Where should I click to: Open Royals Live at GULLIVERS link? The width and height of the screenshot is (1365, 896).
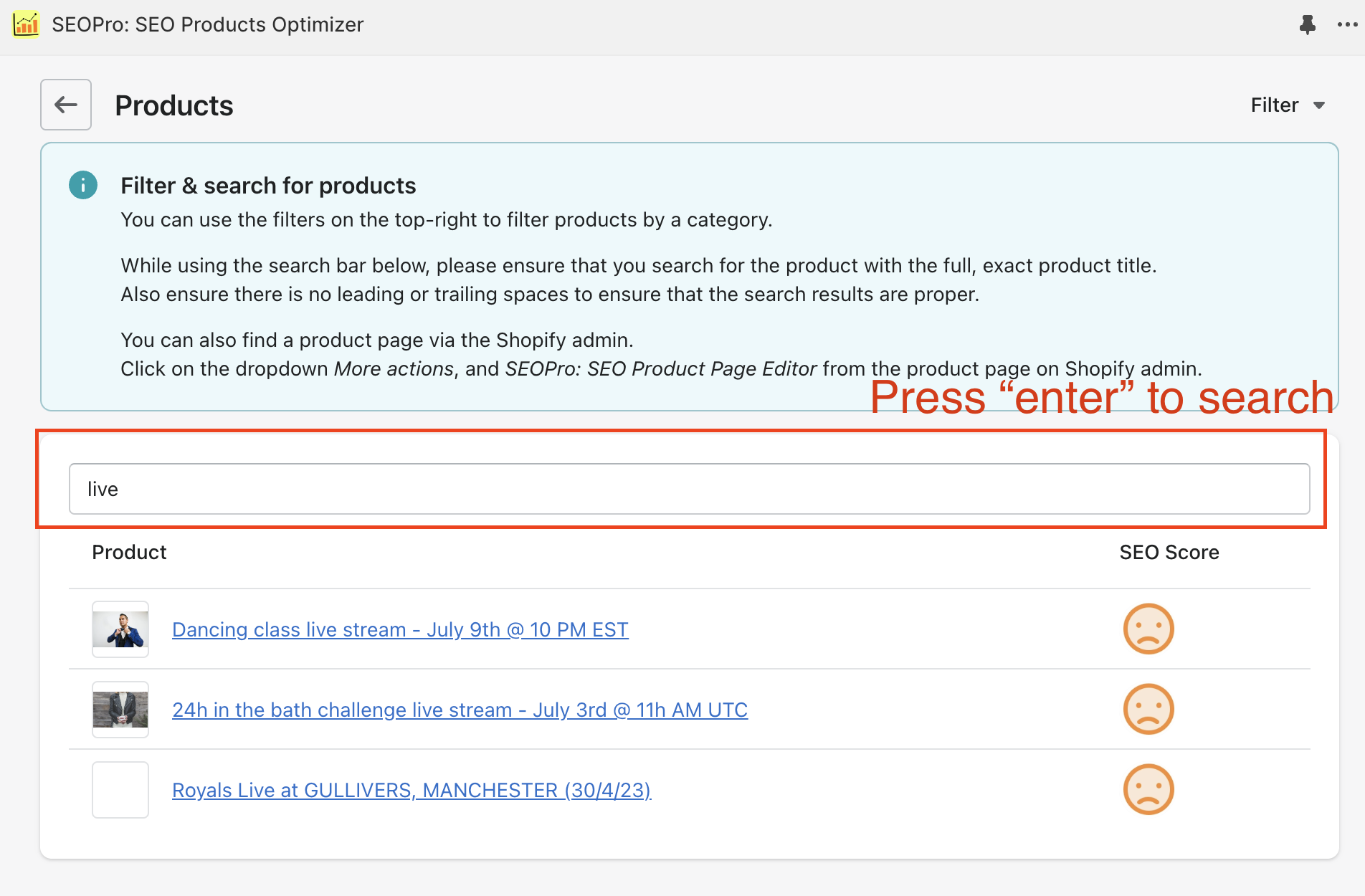[412, 790]
